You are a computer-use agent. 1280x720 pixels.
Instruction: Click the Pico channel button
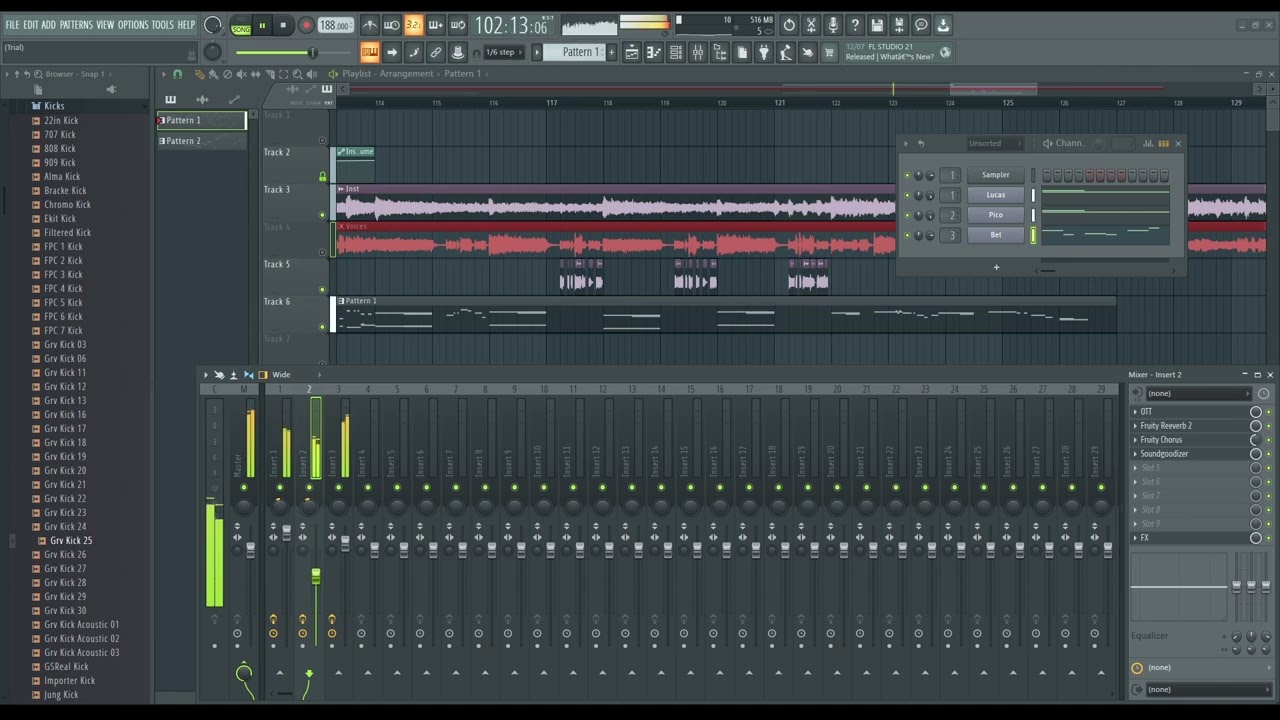click(x=995, y=215)
